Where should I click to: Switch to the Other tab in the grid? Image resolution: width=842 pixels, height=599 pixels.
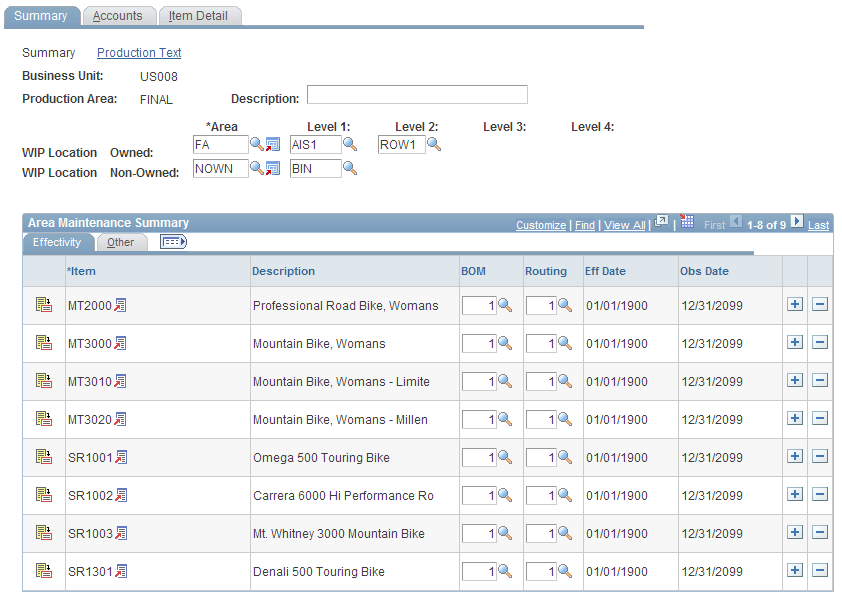coord(121,241)
